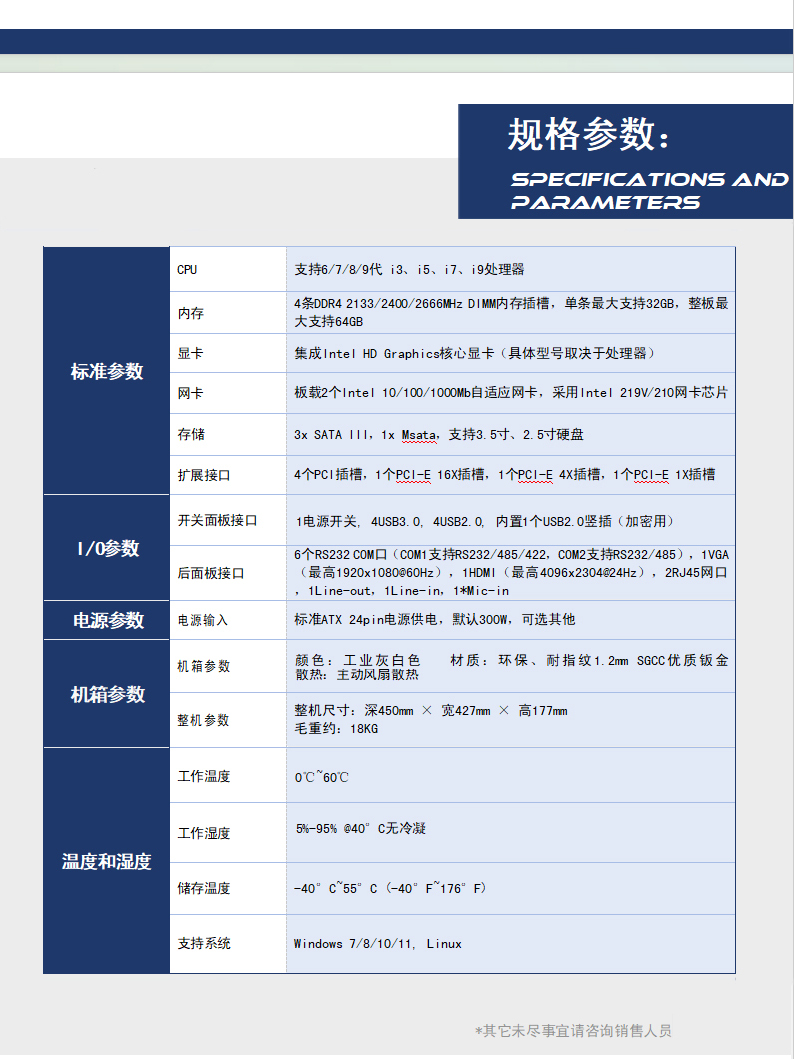Click the 标准ATX 24pin power supply text
The height and width of the screenshot is (1059, 794).
pyautogui.click(x=434, y=620)
